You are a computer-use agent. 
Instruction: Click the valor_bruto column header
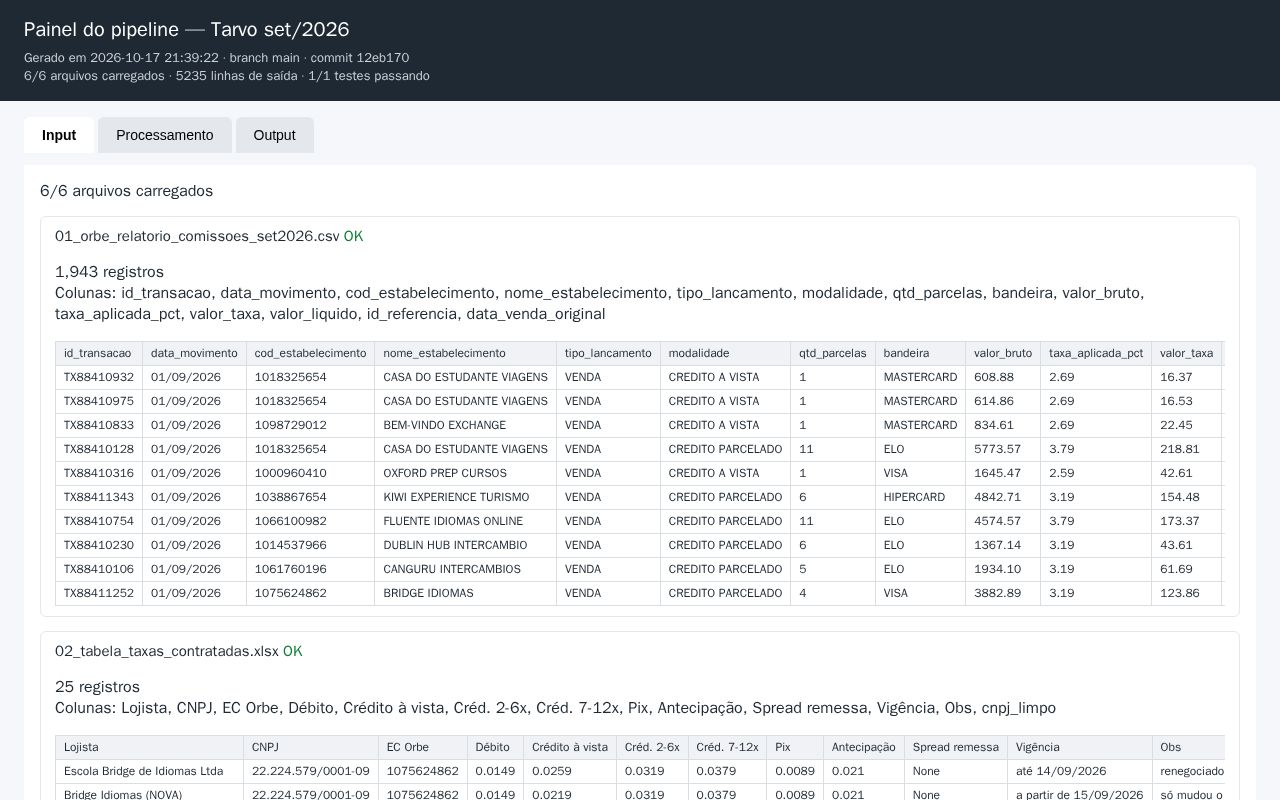pos(1003,353)
